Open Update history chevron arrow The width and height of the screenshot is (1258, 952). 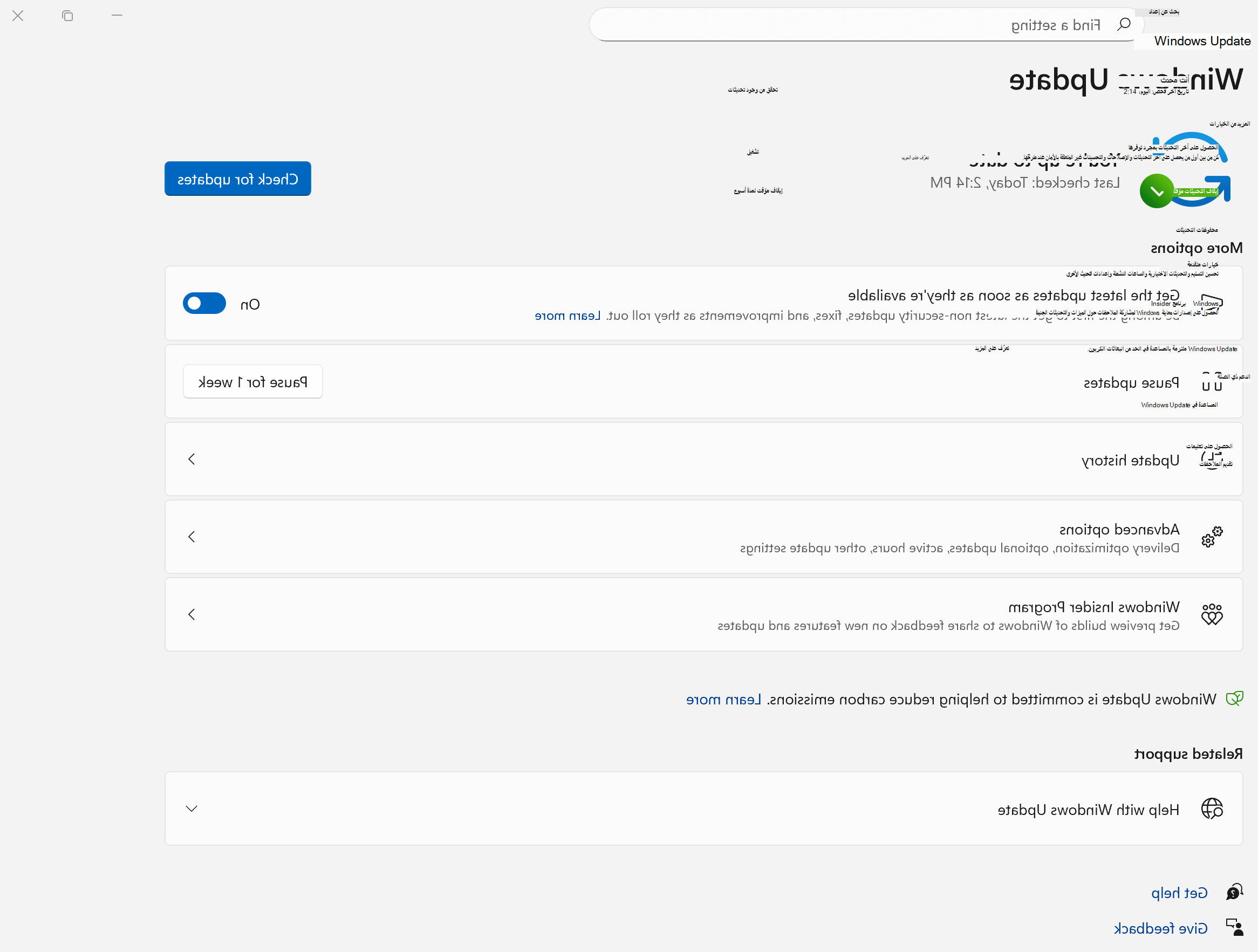tap(192, 459)
